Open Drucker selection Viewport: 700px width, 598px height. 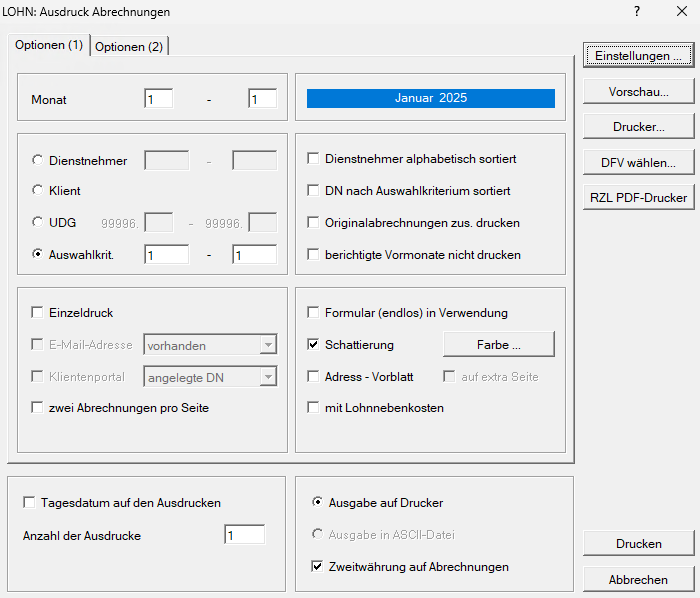click(x=639, y=127)
